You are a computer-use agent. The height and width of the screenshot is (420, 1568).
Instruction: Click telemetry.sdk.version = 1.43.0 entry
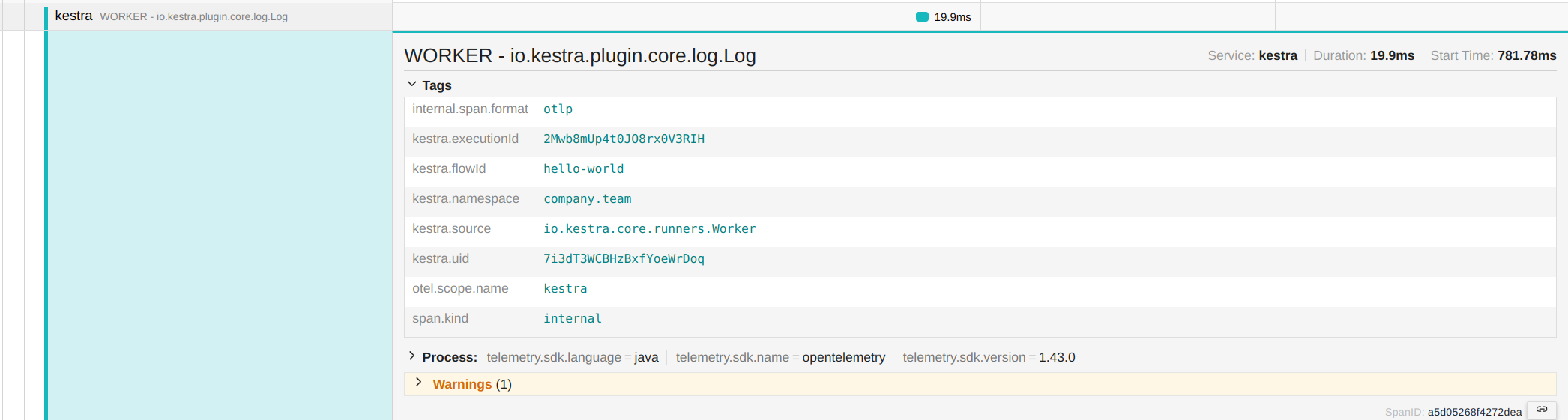[989, 357]
